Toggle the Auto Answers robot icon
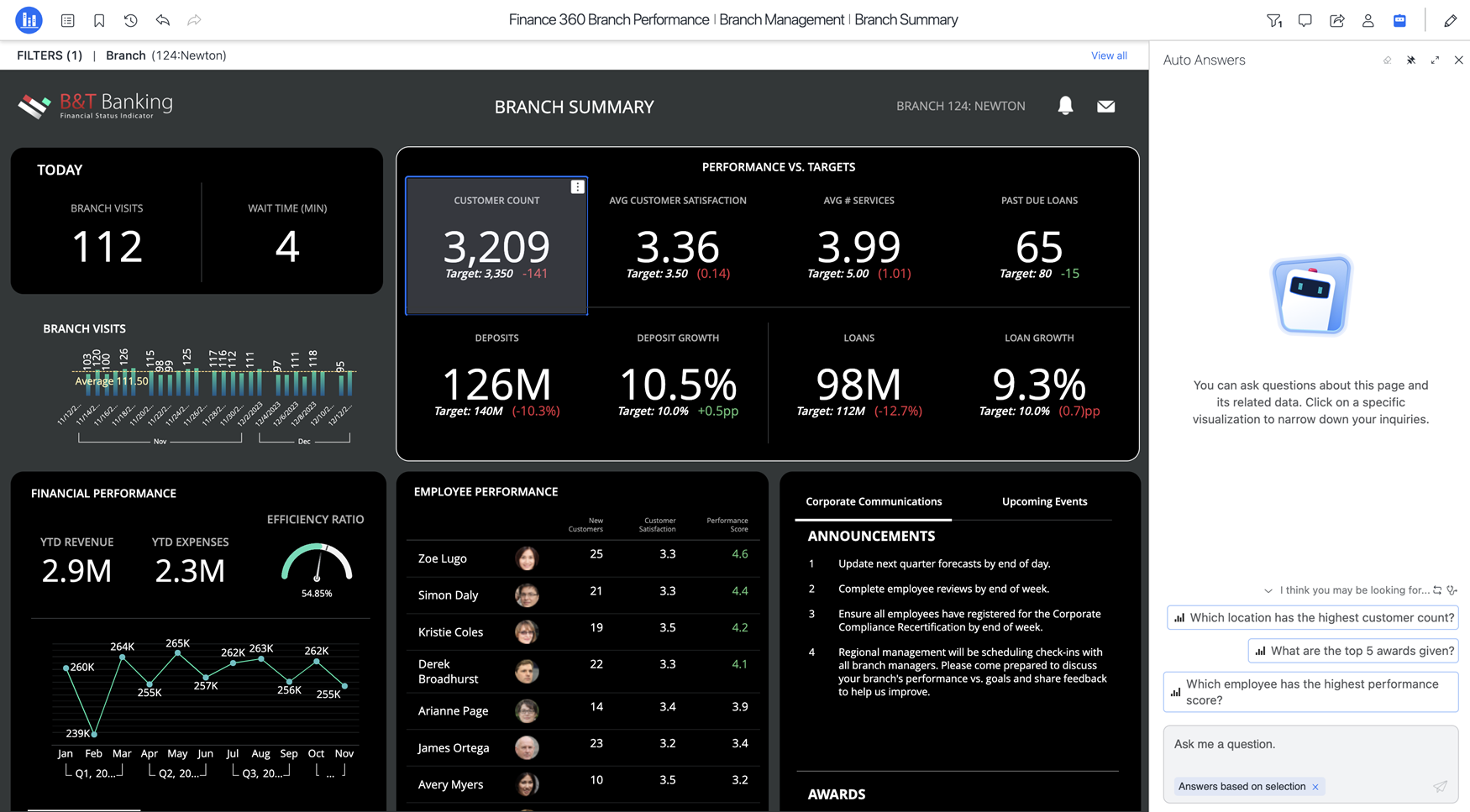 coord(1399,20)
